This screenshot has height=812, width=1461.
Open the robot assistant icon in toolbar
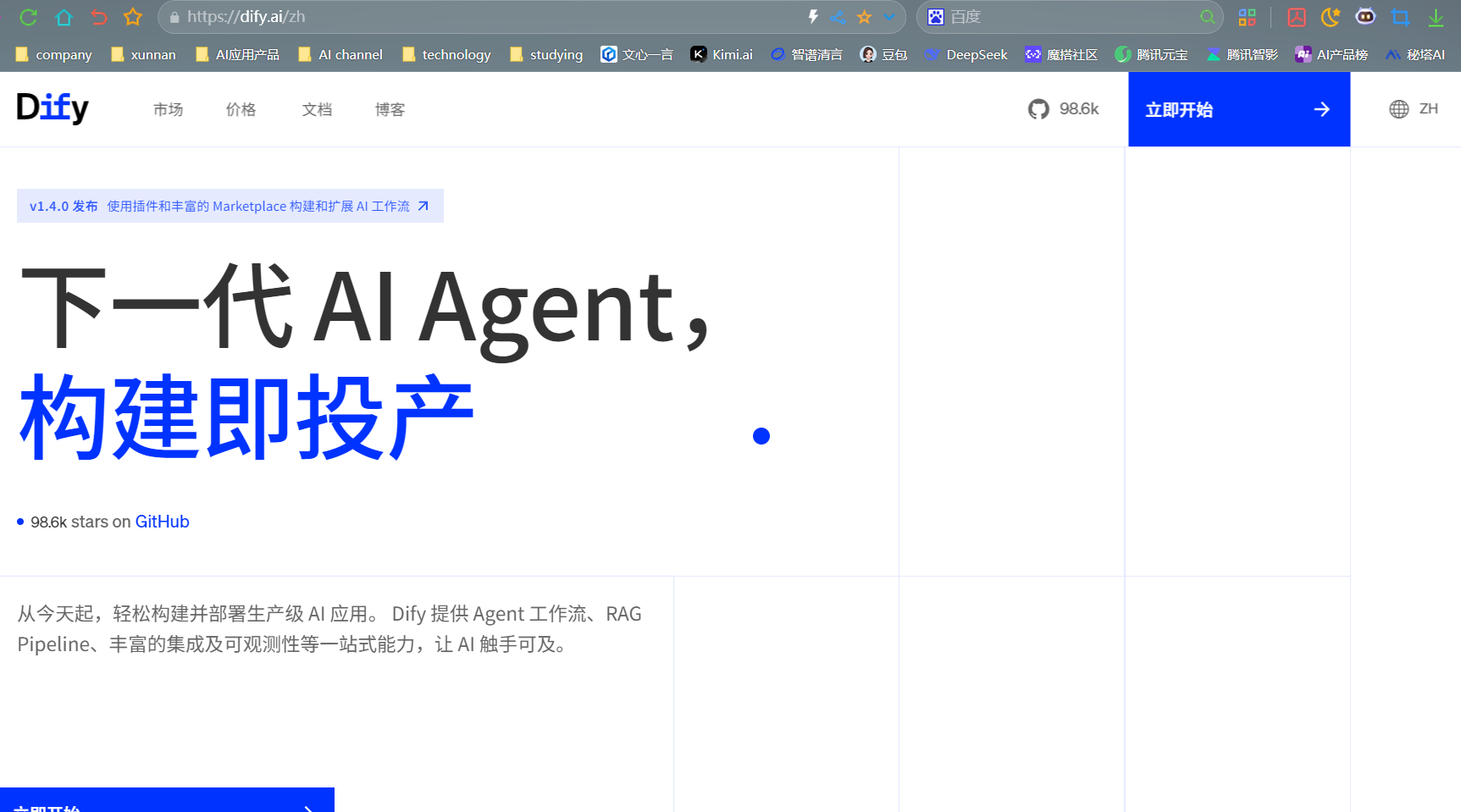[x=1365, y=16]
